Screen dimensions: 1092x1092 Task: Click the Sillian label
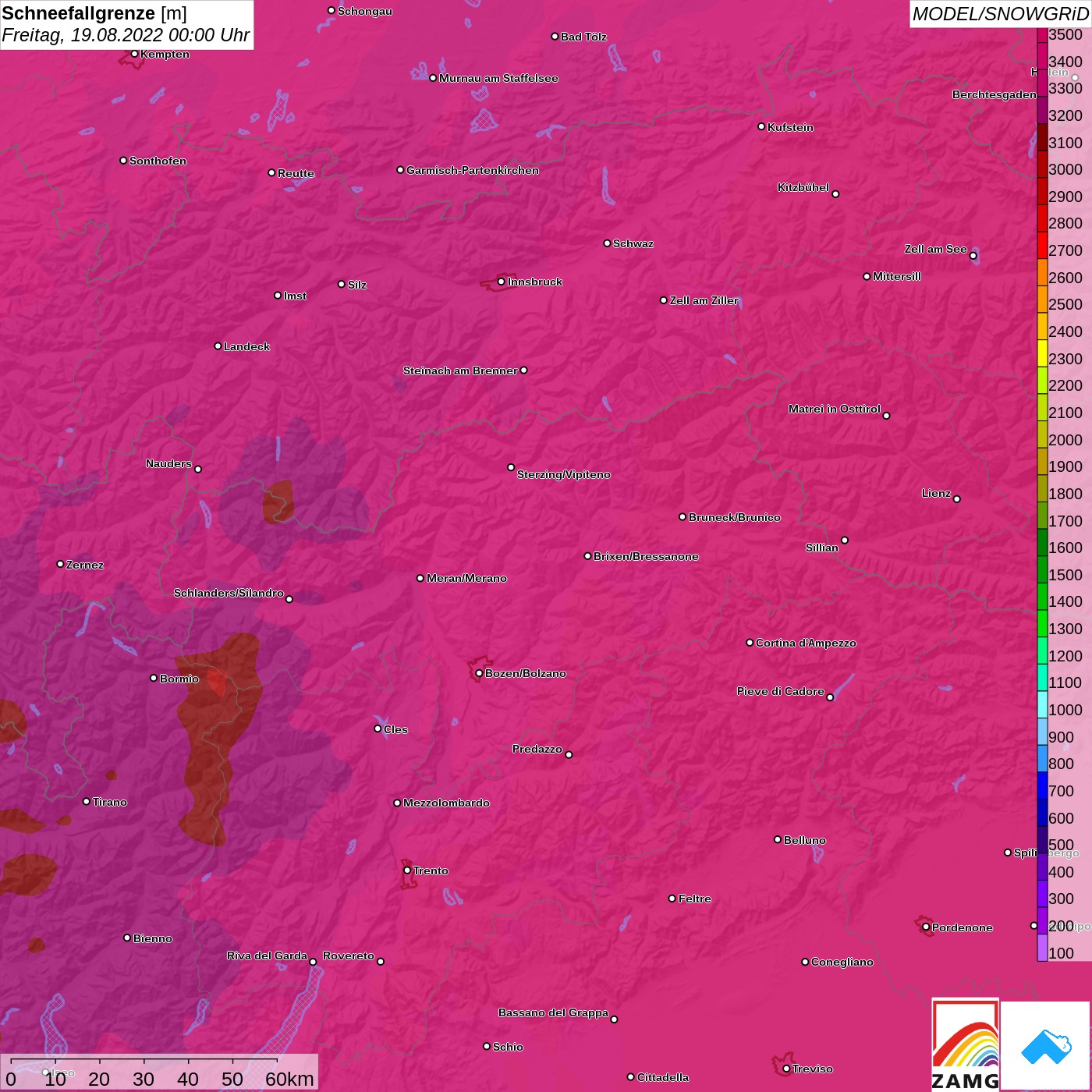coord(822,548)
